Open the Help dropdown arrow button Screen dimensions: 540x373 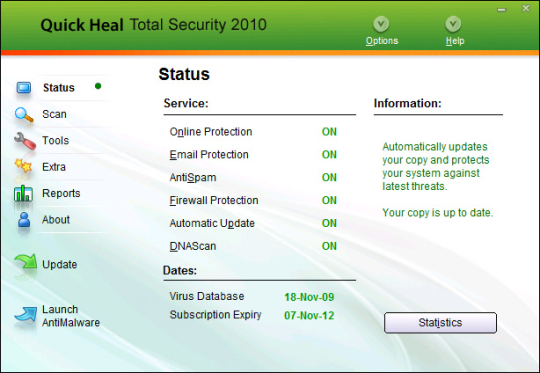pyautogui.click(x=453, y=24)
